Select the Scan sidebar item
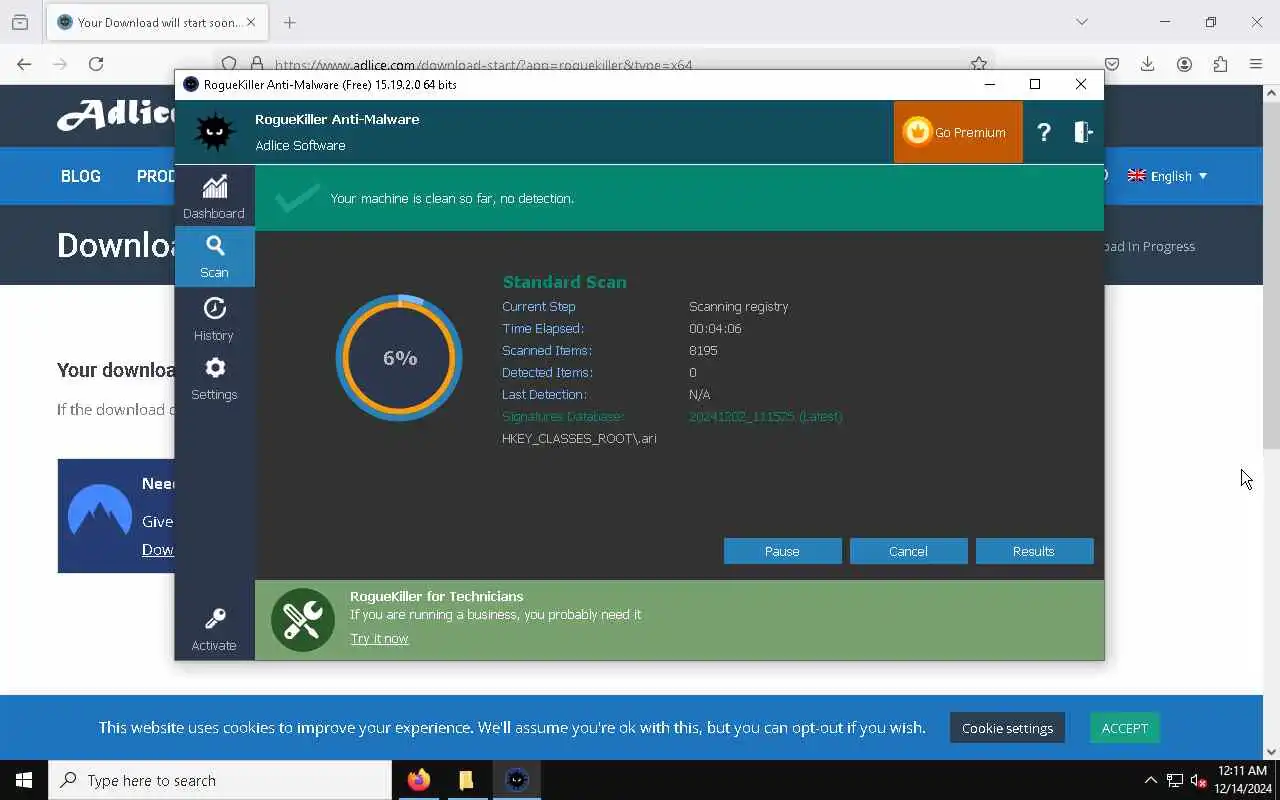This screenshot has width=1280, height=800. (214, 257)
